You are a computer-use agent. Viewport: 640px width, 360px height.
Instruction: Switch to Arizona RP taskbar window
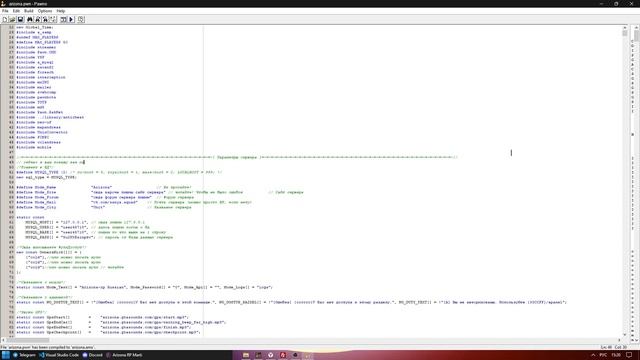124,355
